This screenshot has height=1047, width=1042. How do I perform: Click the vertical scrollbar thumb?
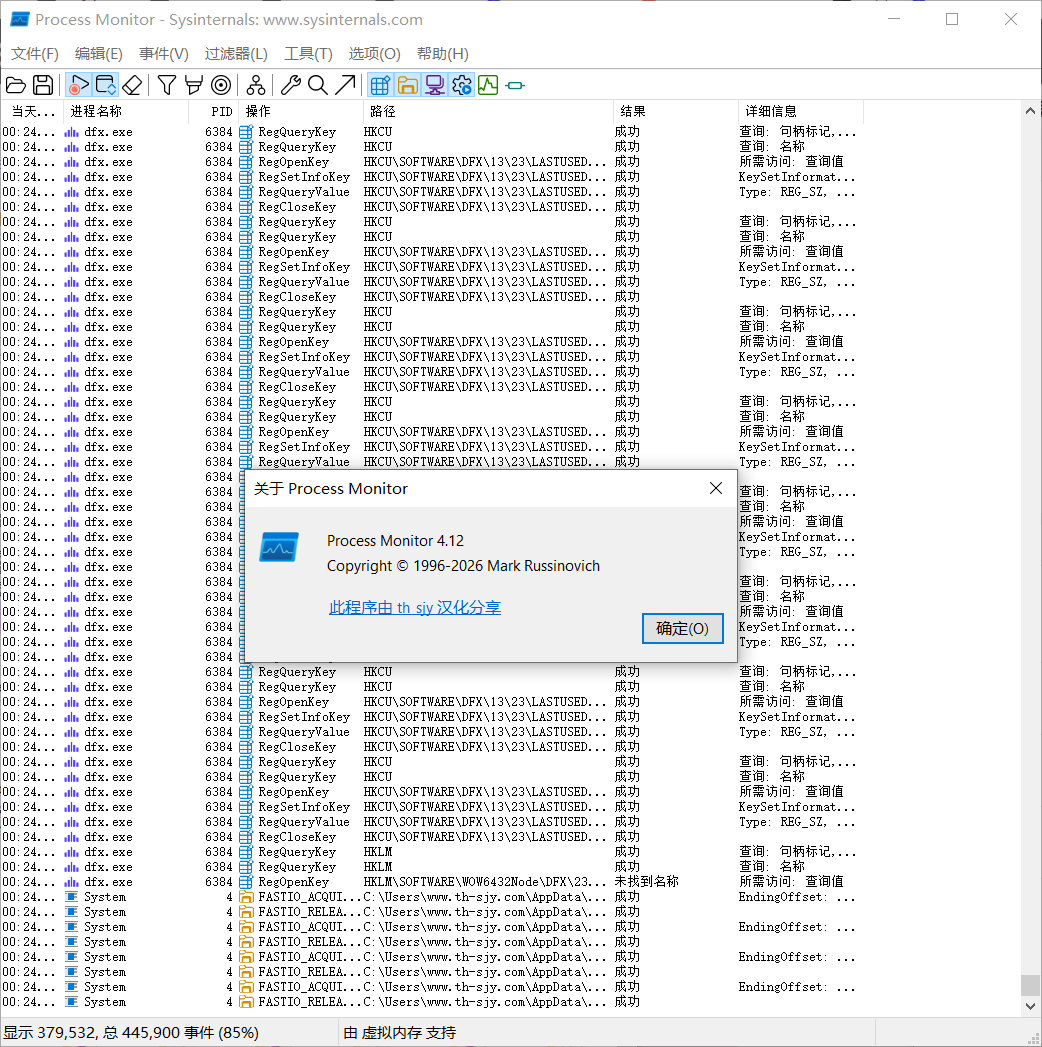point(1030,985)
